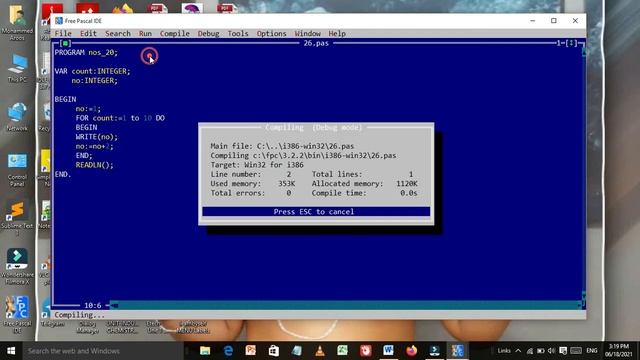Open Microsoft Word from the taskbar
640x360 pixels.
click(x=389, y=351)
